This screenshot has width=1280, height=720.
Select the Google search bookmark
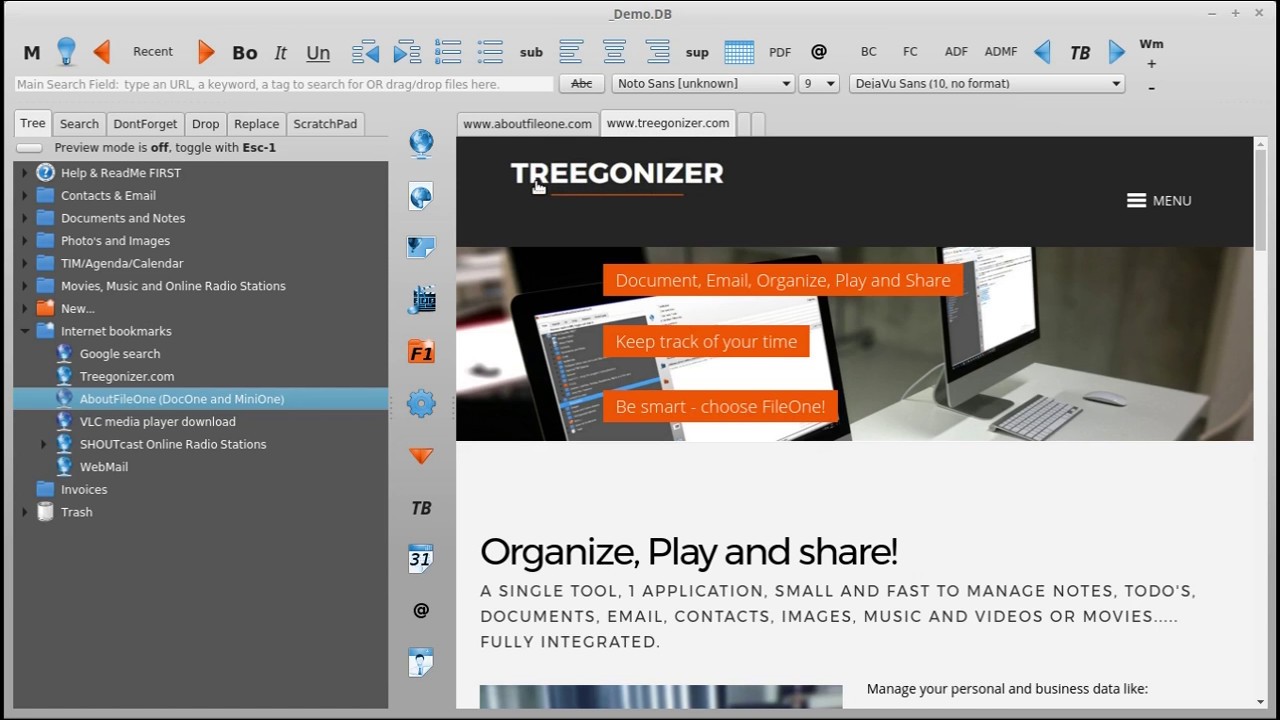coord(120,354)
